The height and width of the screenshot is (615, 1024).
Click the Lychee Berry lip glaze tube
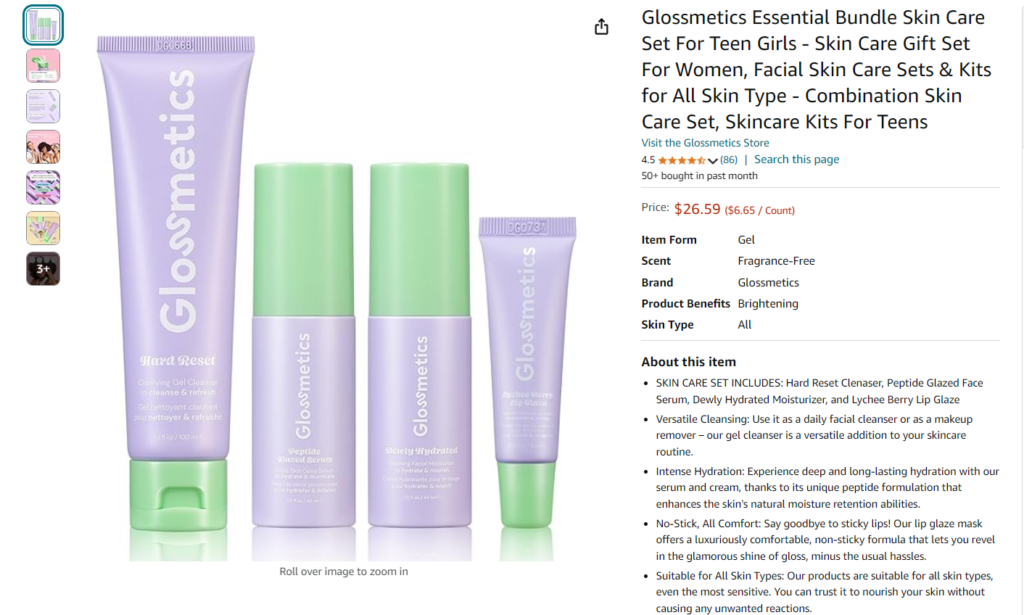coord(528,372)
